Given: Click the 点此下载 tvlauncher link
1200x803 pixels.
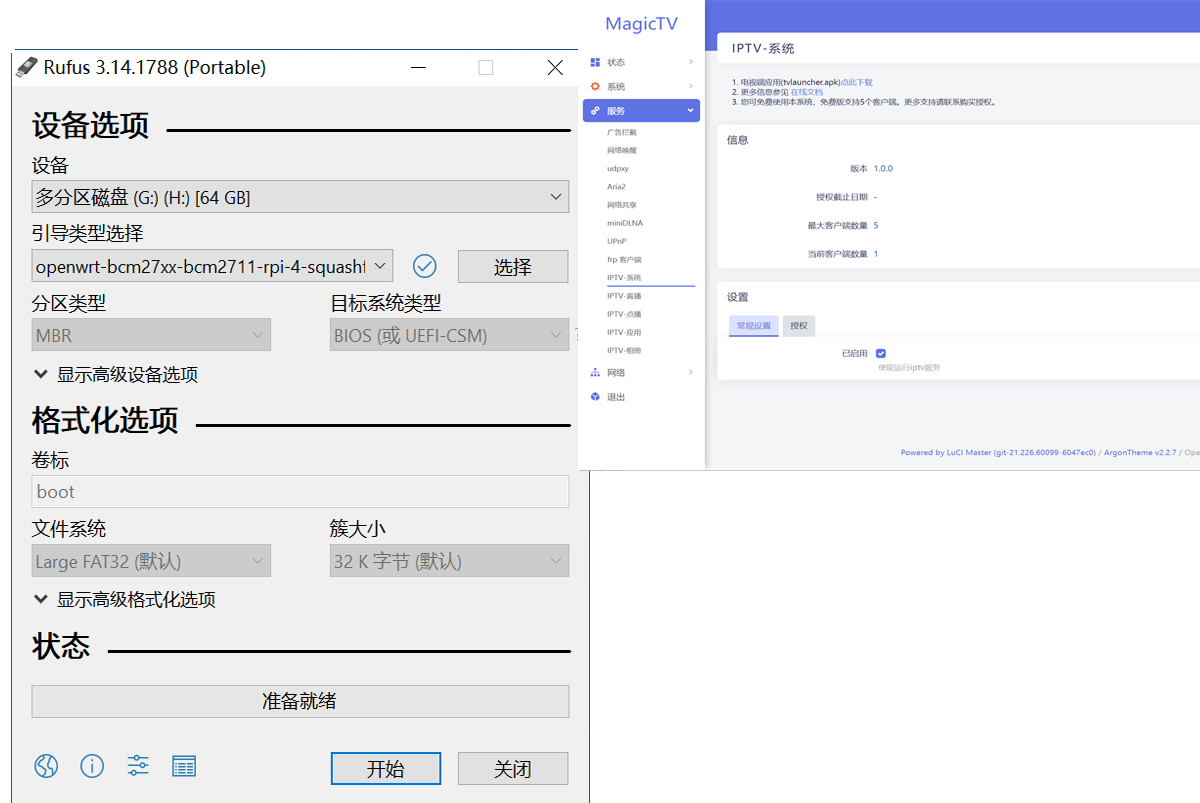Looking at the screenshot, I should pos(856,82).
